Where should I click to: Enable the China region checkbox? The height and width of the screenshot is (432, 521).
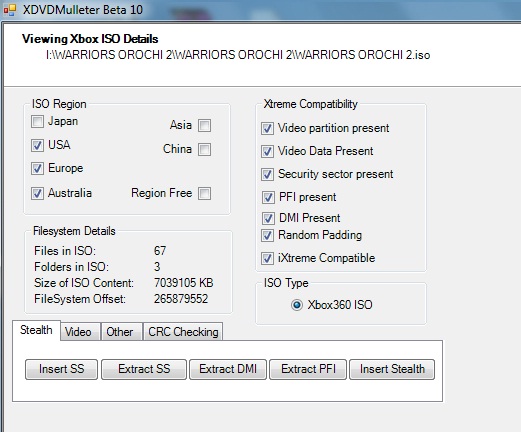pyautogui.click(x=204, y=149)
